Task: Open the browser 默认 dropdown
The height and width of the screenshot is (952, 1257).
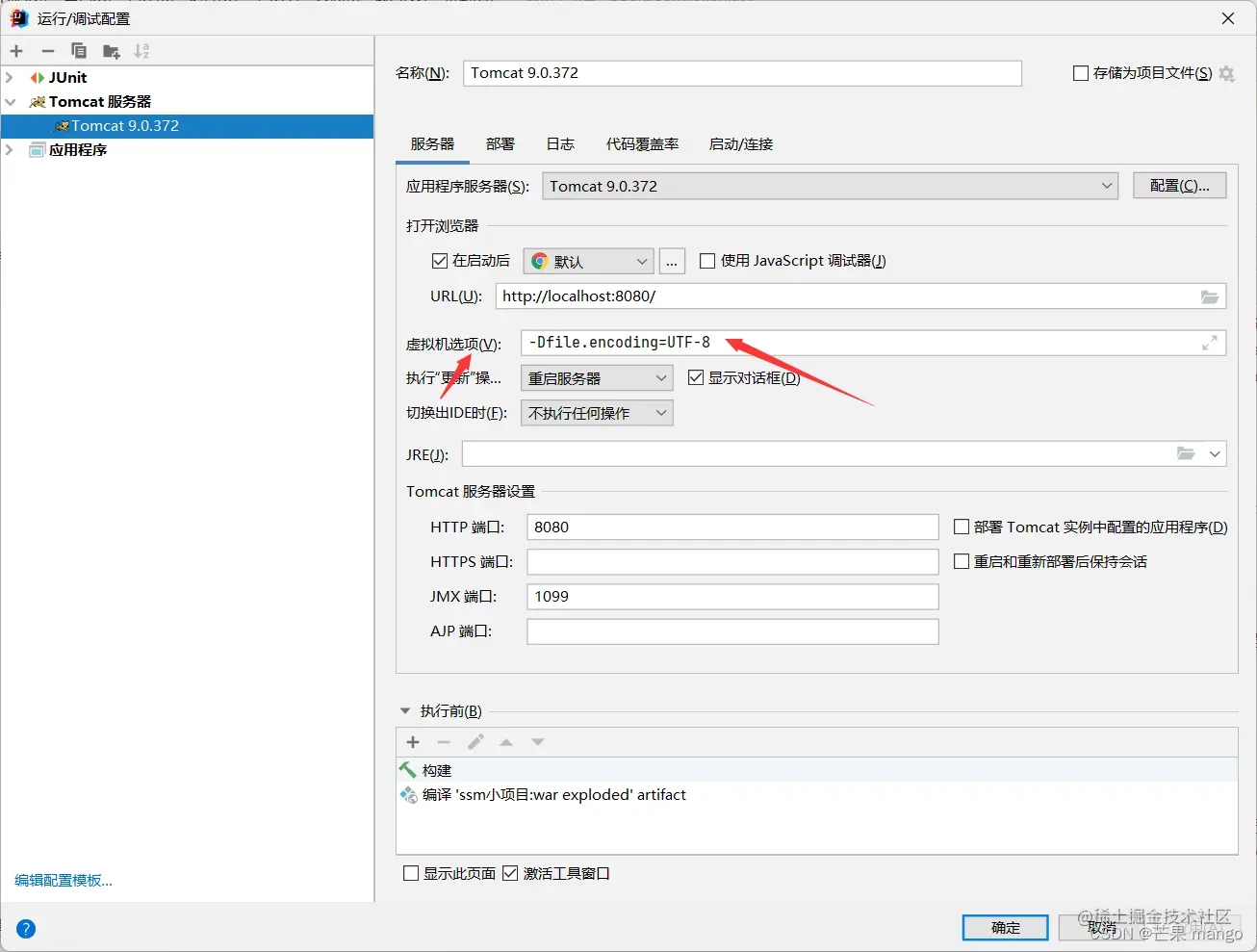Action: pyautogui.click(x=589, y=261)
